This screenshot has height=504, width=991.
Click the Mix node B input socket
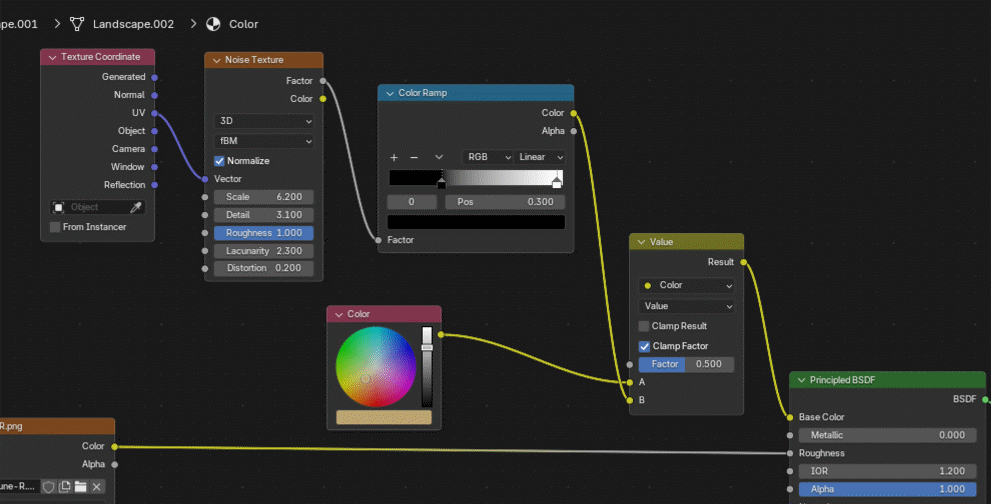point(630,400)
